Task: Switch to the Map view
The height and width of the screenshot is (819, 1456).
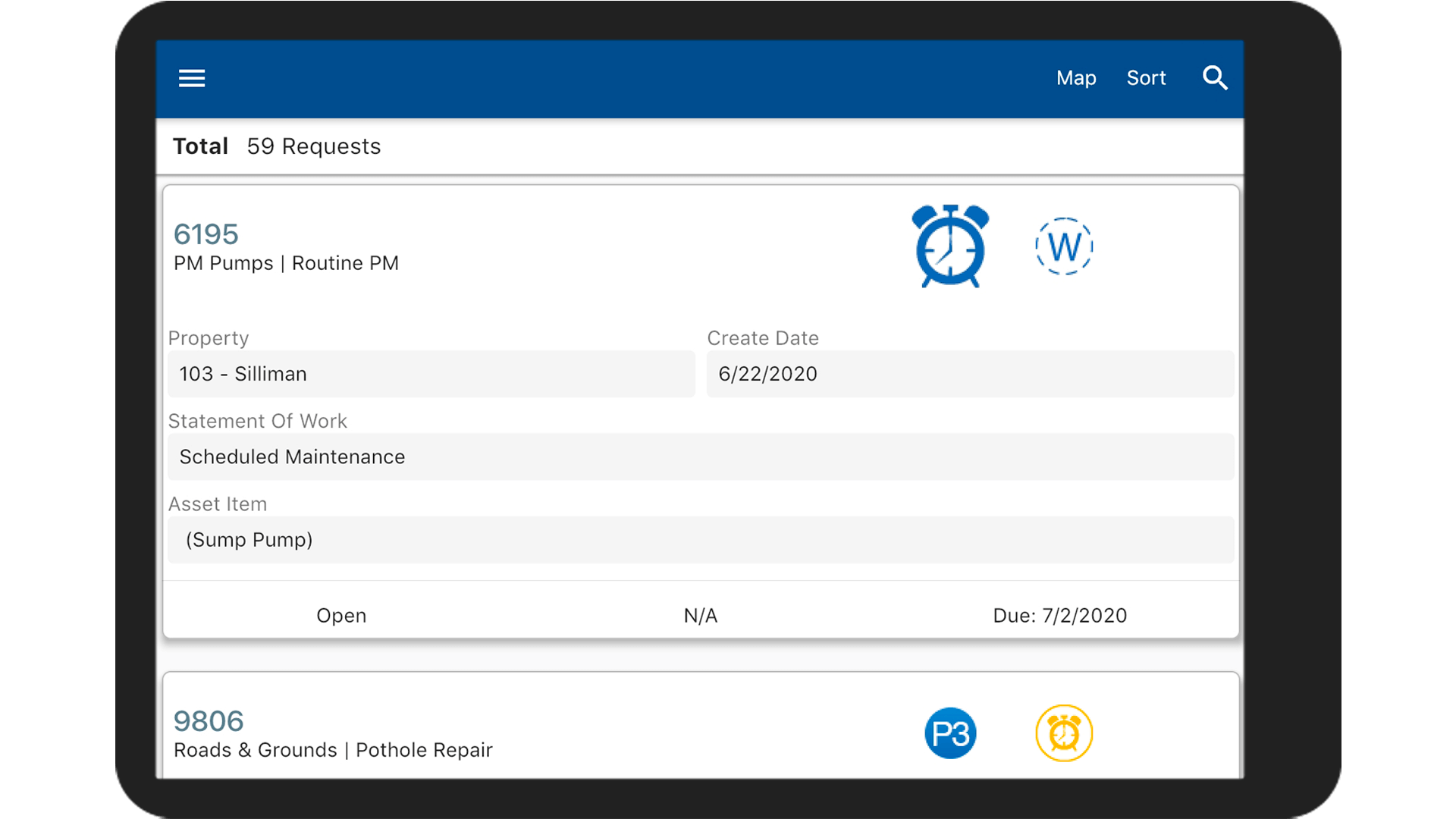Action: [1076, 78]
